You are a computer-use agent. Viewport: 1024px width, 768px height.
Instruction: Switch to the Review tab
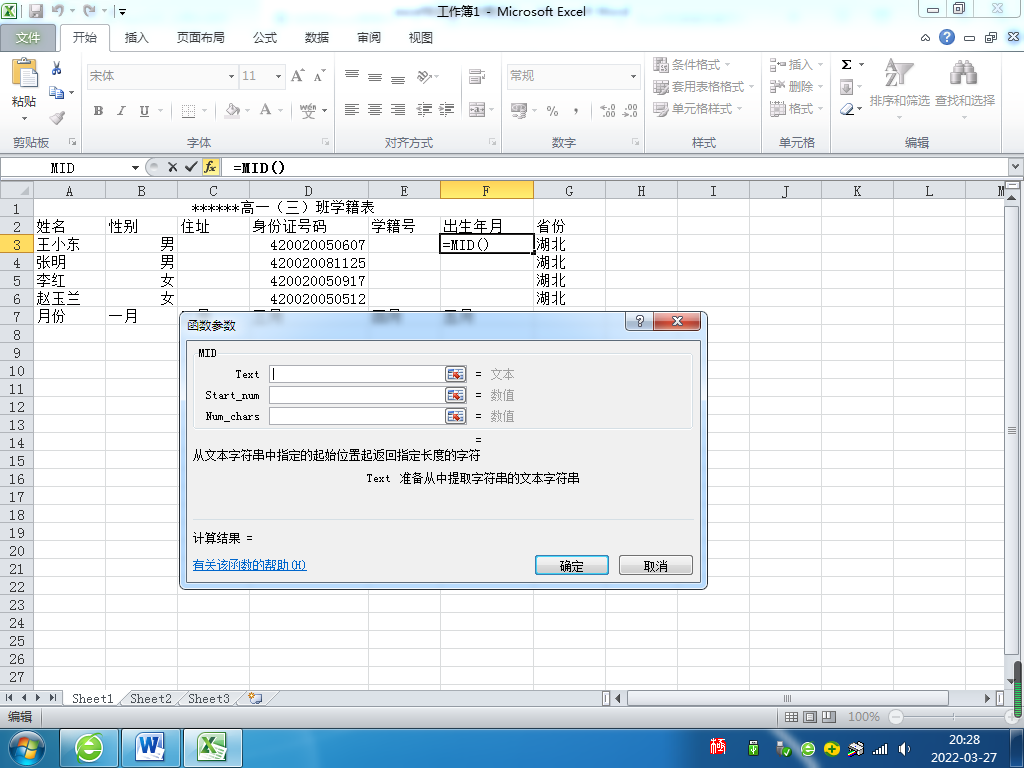tap(368, 37)
